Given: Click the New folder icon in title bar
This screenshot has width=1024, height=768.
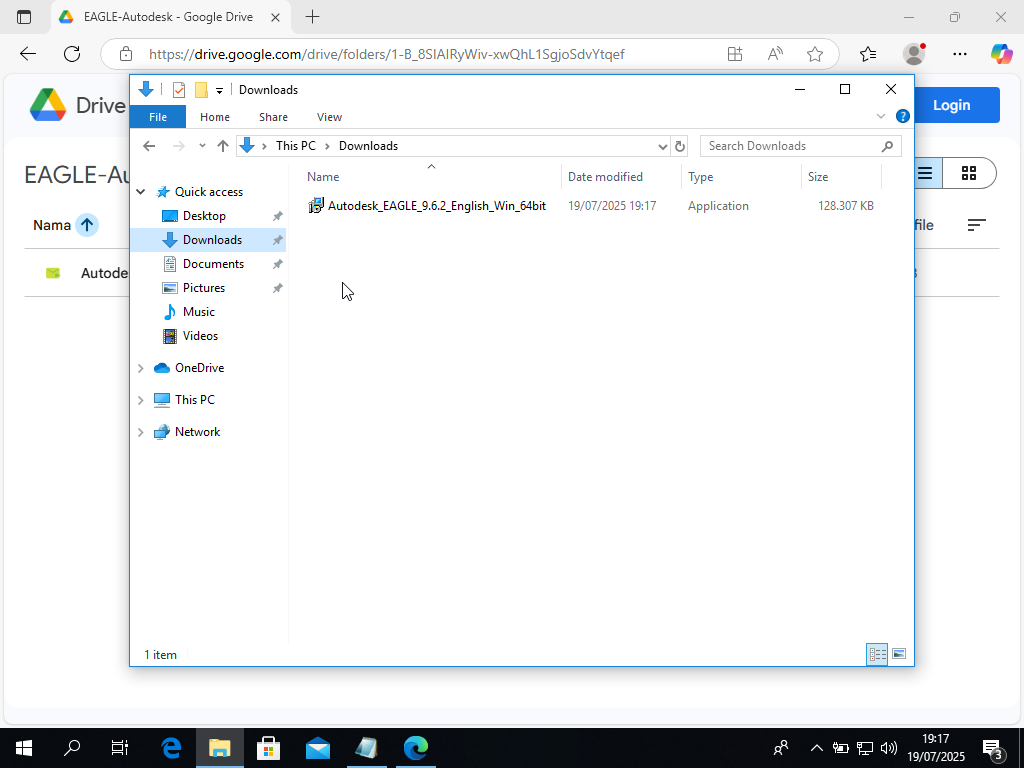Looking at the screenshot, I should click(200, 90).
